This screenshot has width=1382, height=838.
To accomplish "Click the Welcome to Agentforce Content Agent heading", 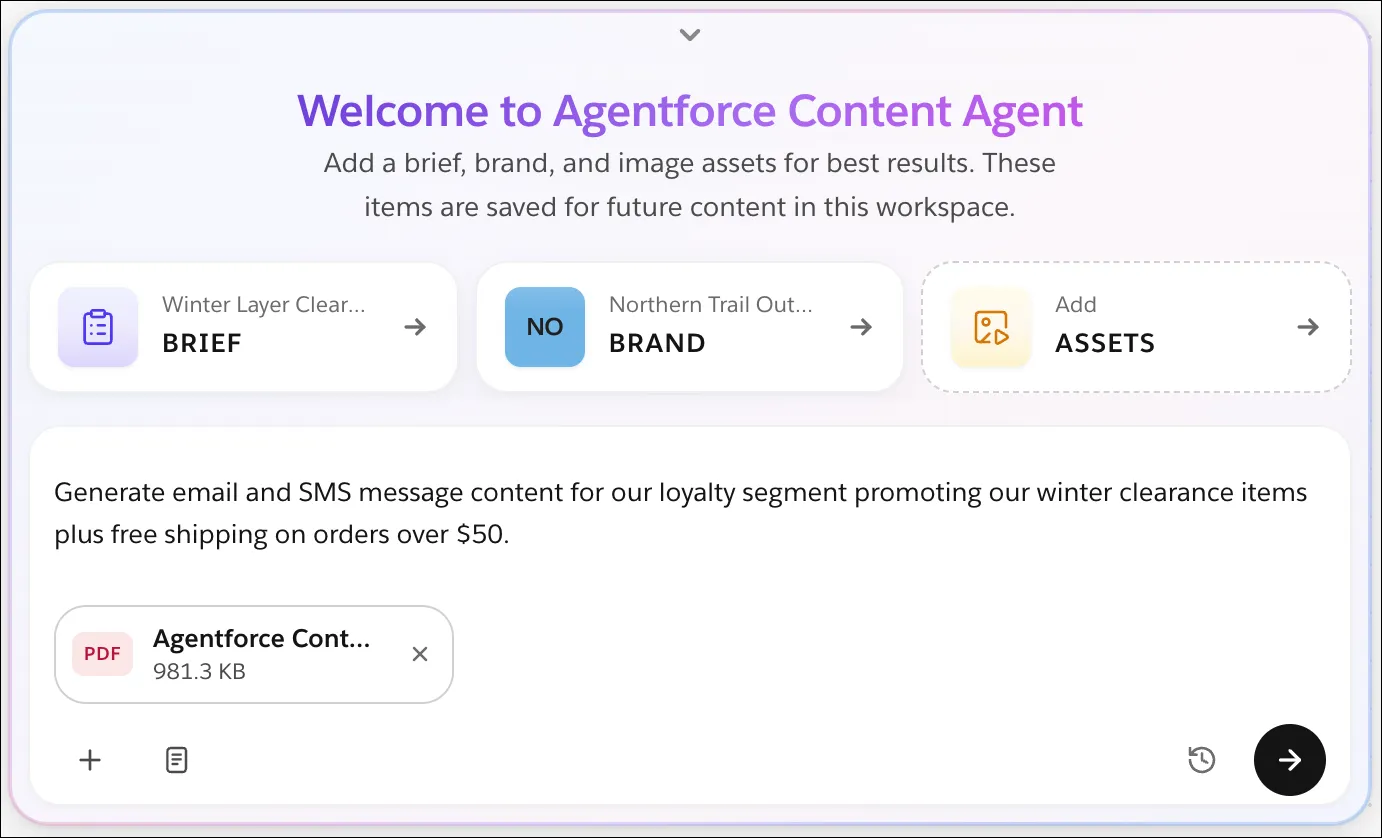I will coord(690,111).
